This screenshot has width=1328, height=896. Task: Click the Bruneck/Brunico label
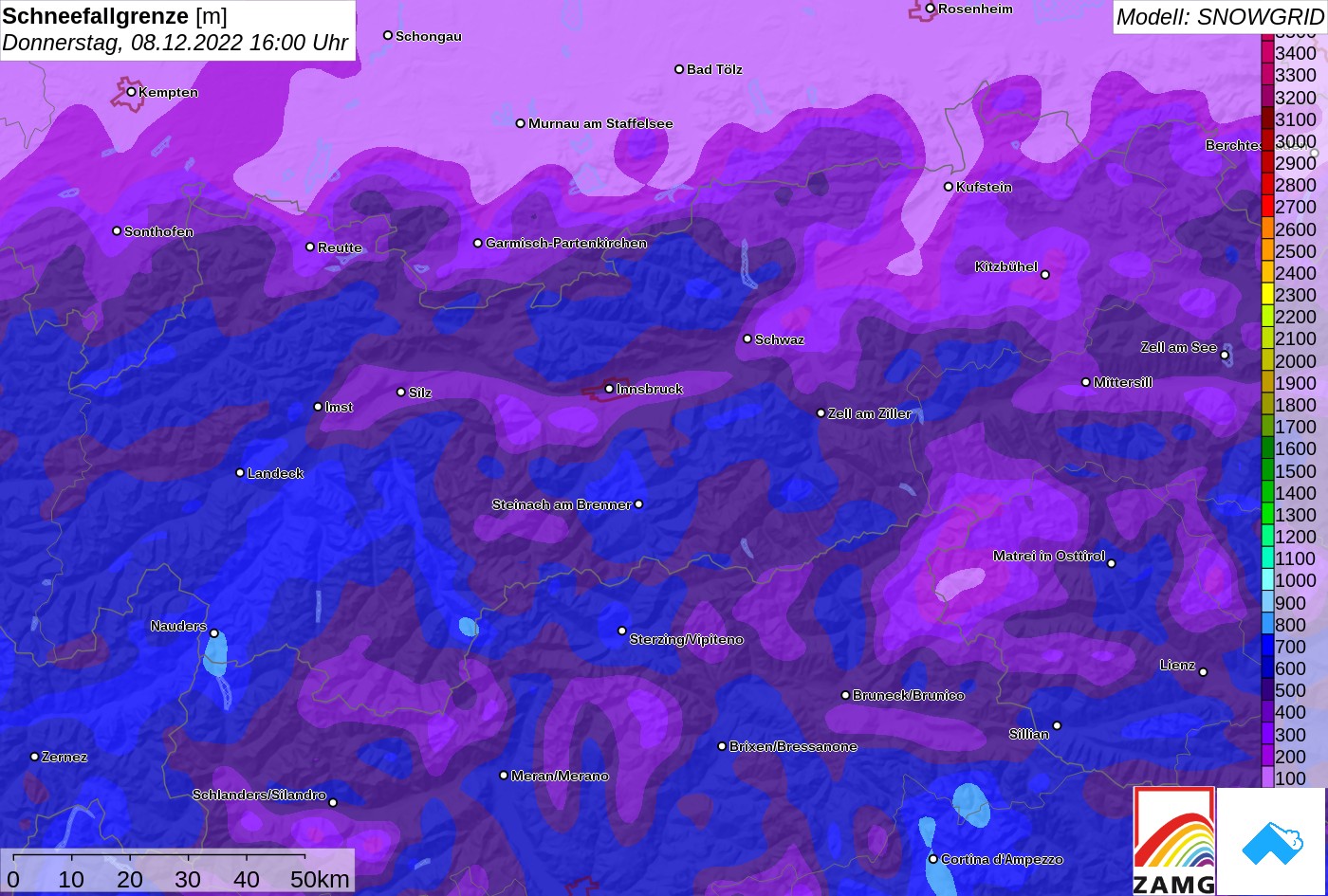(909, 696)
